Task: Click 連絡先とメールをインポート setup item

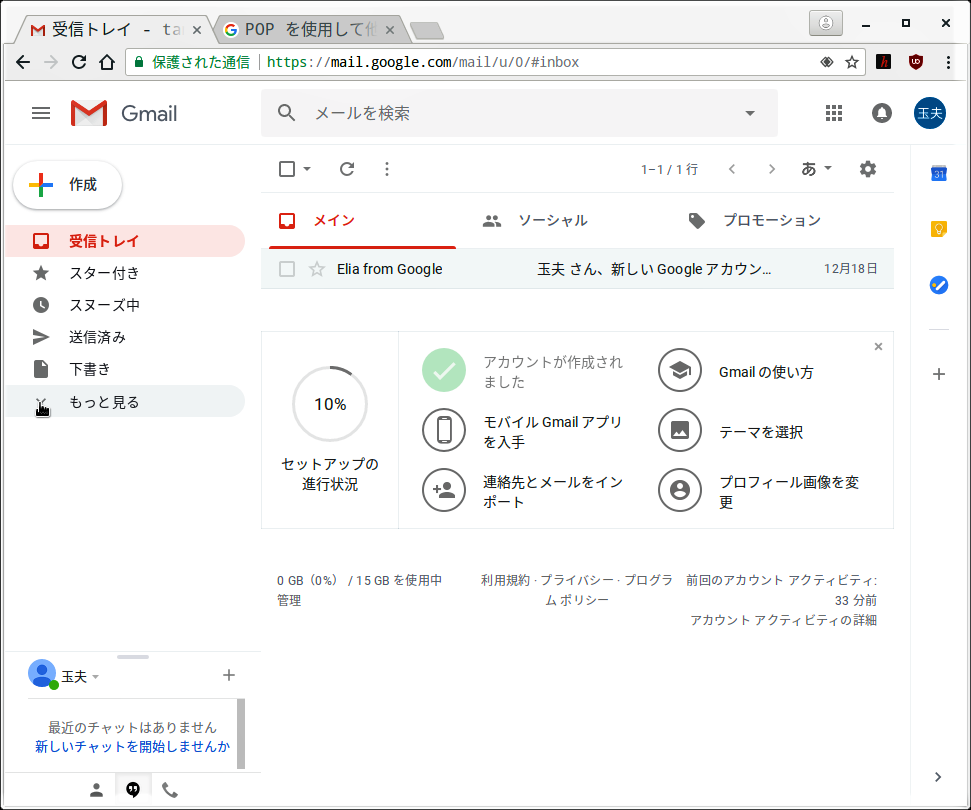Action: click(523, 491)
